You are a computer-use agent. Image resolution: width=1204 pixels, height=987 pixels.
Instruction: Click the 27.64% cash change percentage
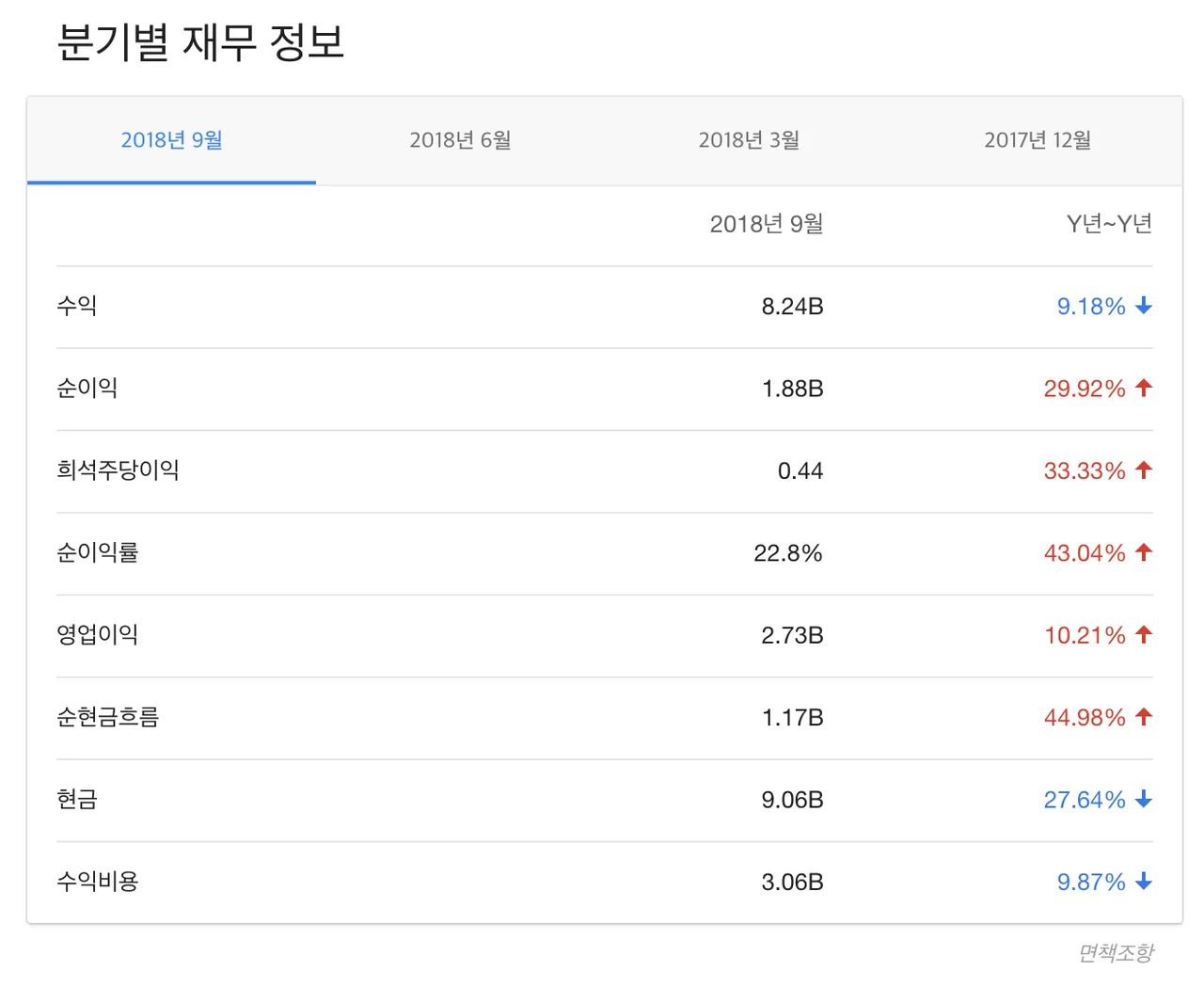tap(1085, 800)
